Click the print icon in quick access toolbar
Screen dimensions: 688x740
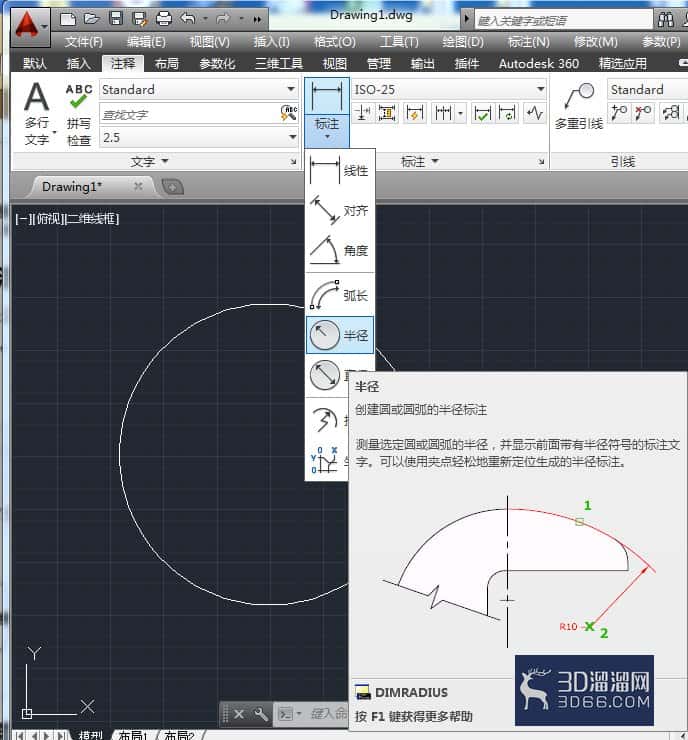pos(164,19)
